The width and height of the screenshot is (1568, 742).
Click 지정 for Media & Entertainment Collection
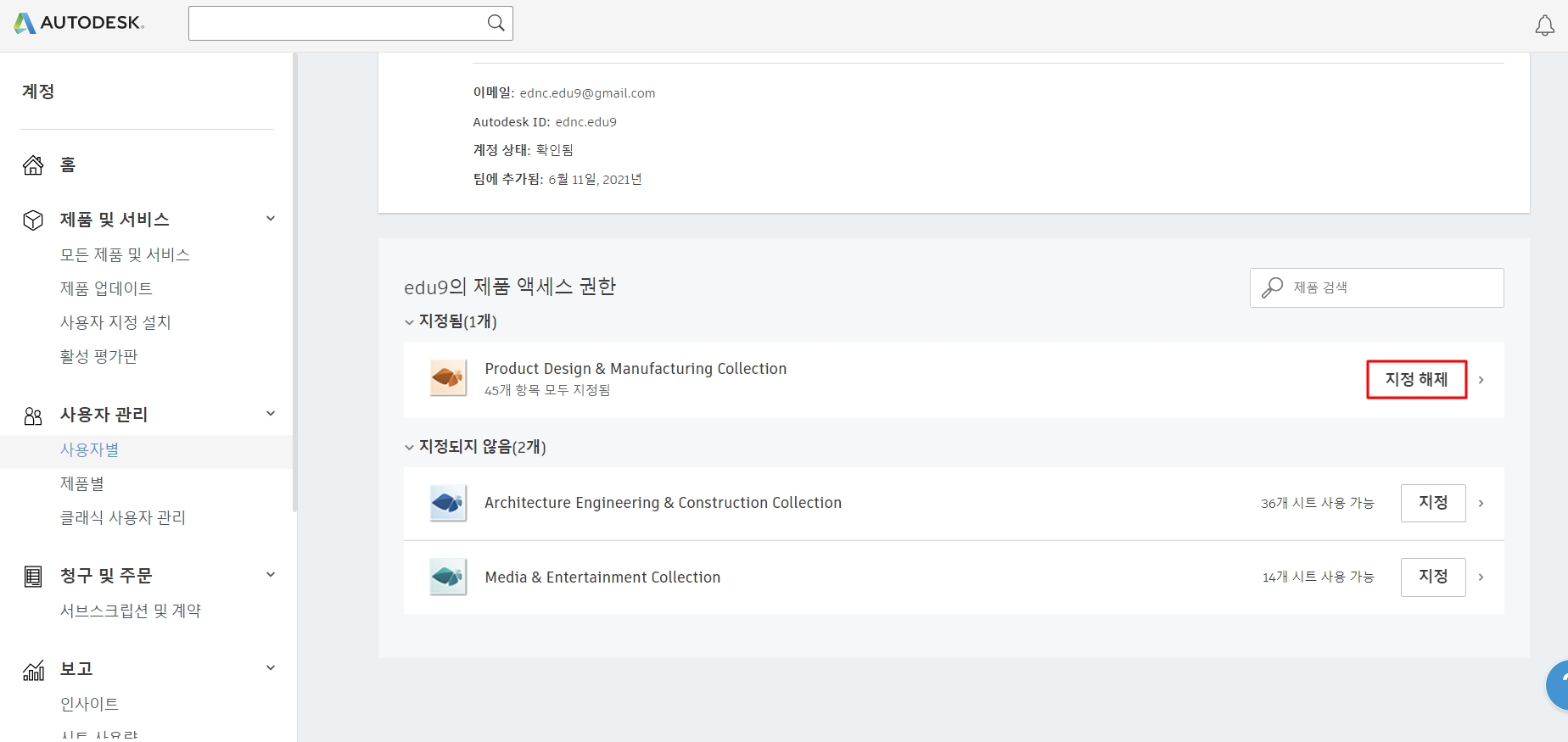coord(1433,577)
